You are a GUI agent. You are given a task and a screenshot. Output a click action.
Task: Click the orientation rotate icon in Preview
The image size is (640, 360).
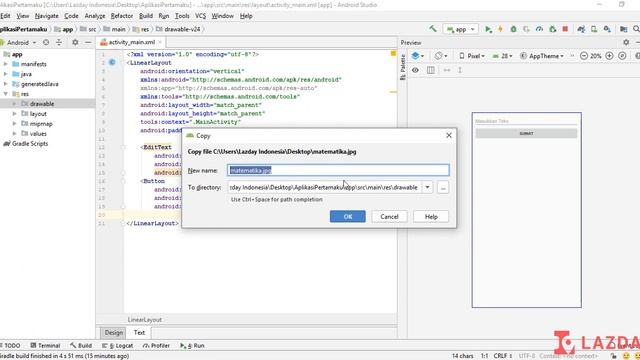440,56
